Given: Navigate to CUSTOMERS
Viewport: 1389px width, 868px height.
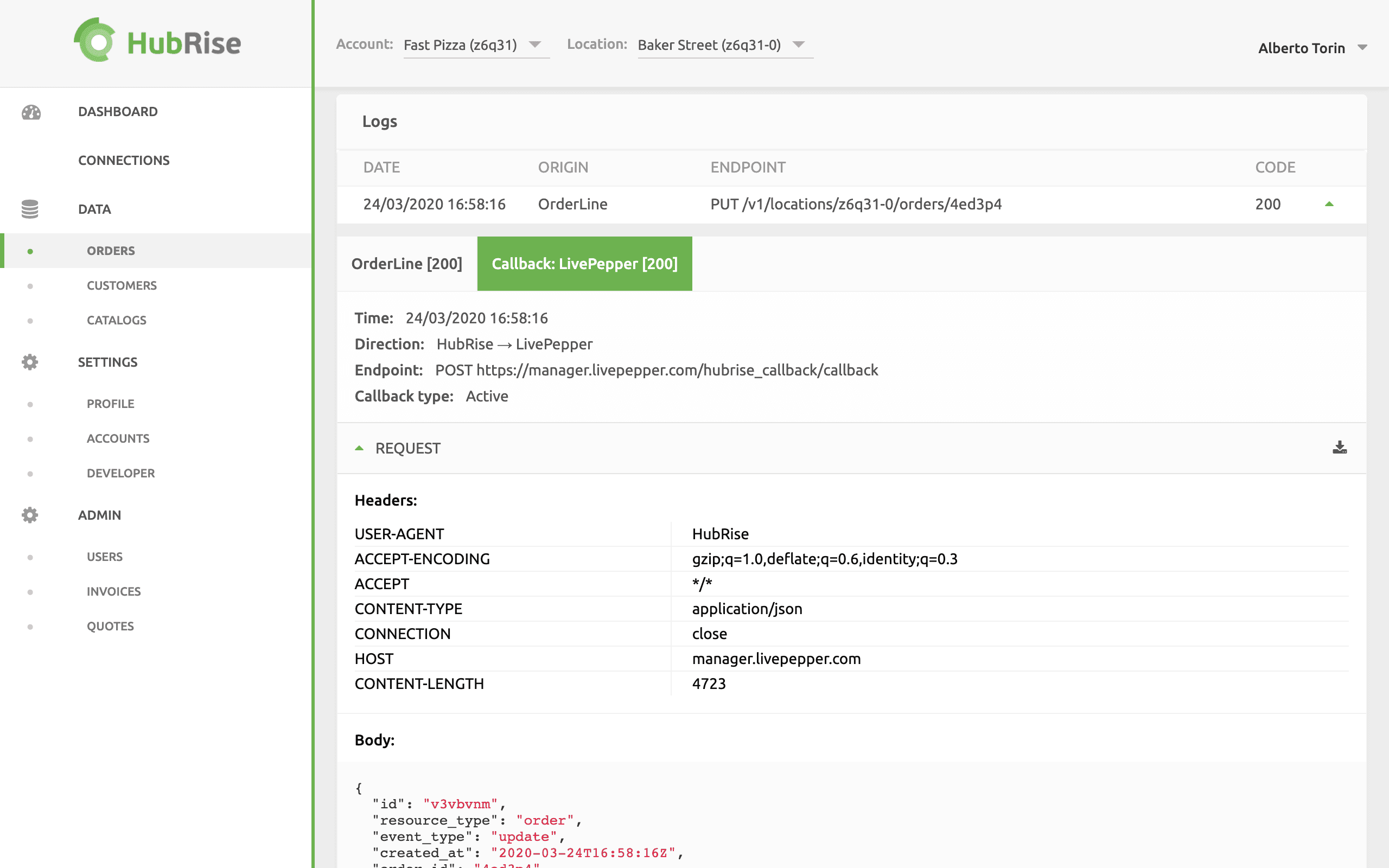Looking at the screenshot, I should coord(122,285).
